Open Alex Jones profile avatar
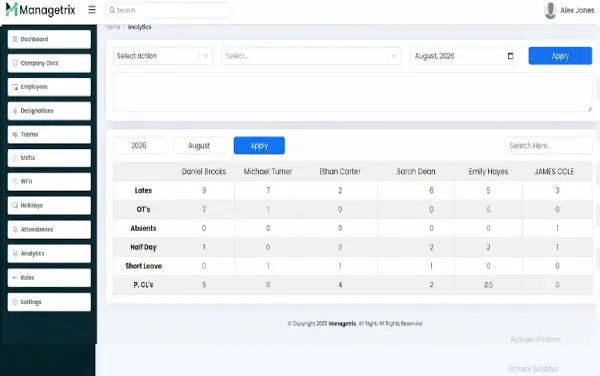The image size is (600, 376). (x=550, y=10)
